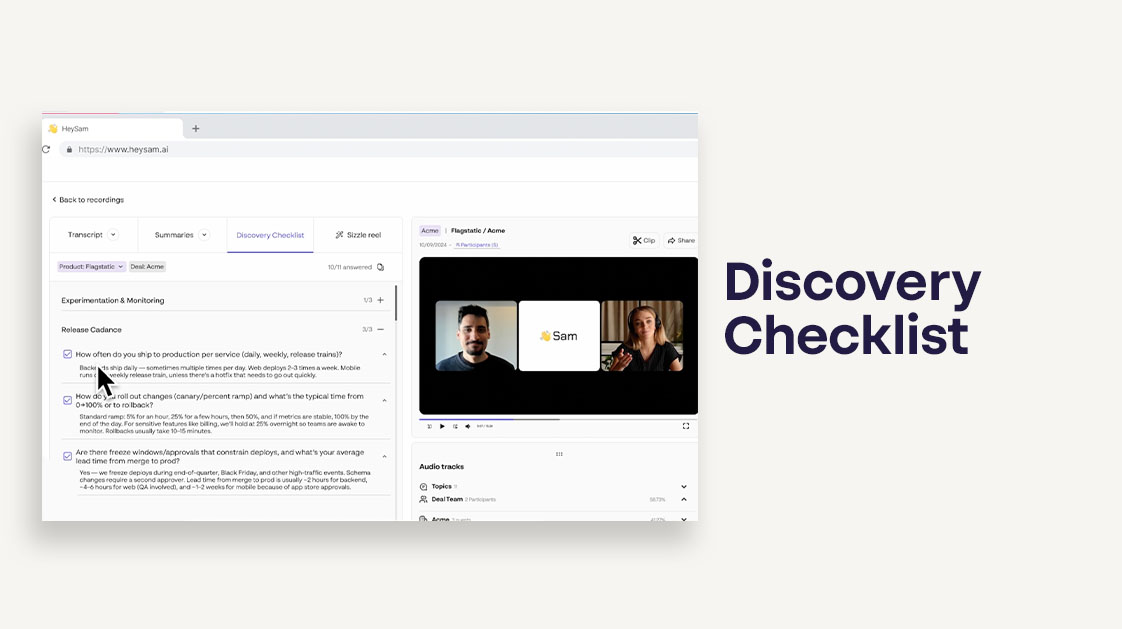Click the Clip scissors button

point(644,240)
